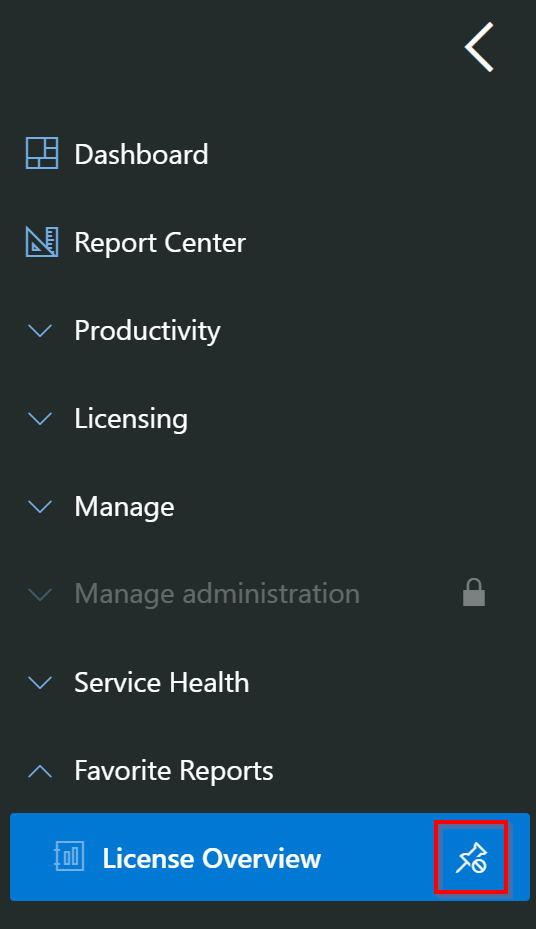Click the locked Manage administration label
The image size is (536, 929).
[217, 594]
